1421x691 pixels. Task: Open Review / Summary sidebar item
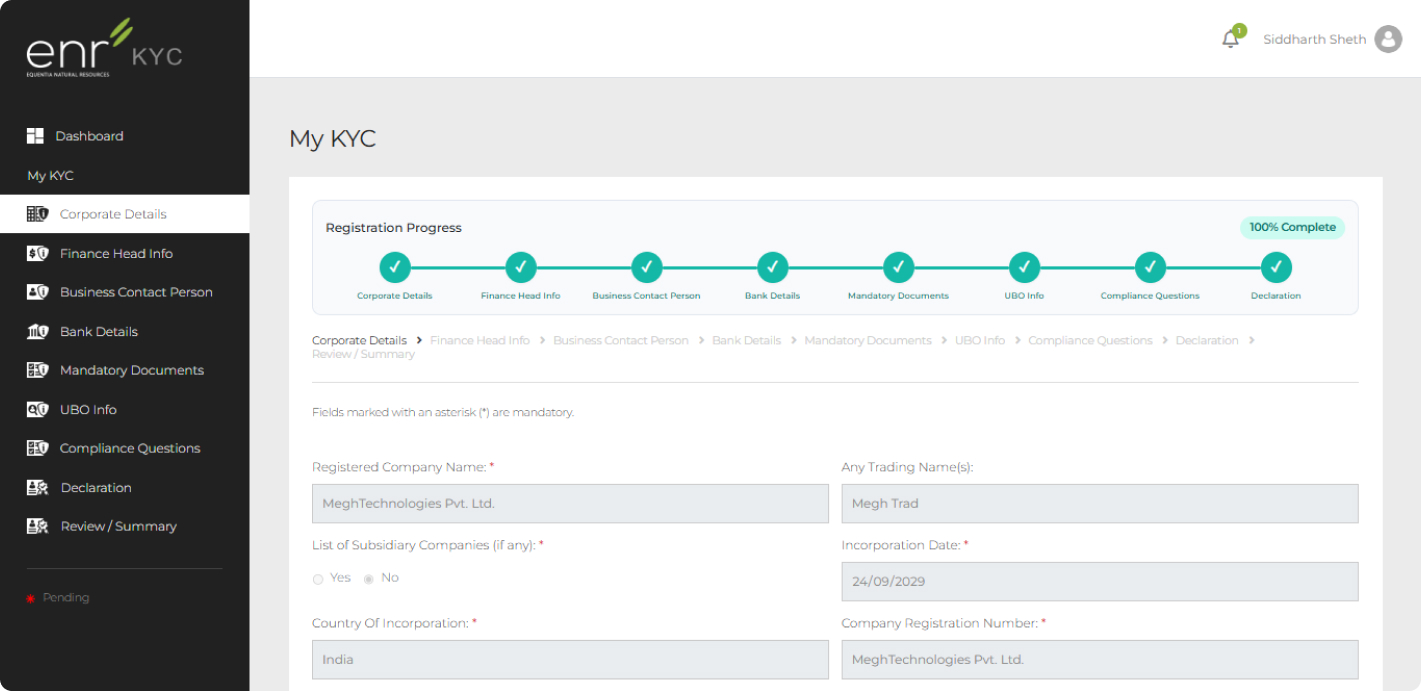pyautogui.click(x=118, y=526)
